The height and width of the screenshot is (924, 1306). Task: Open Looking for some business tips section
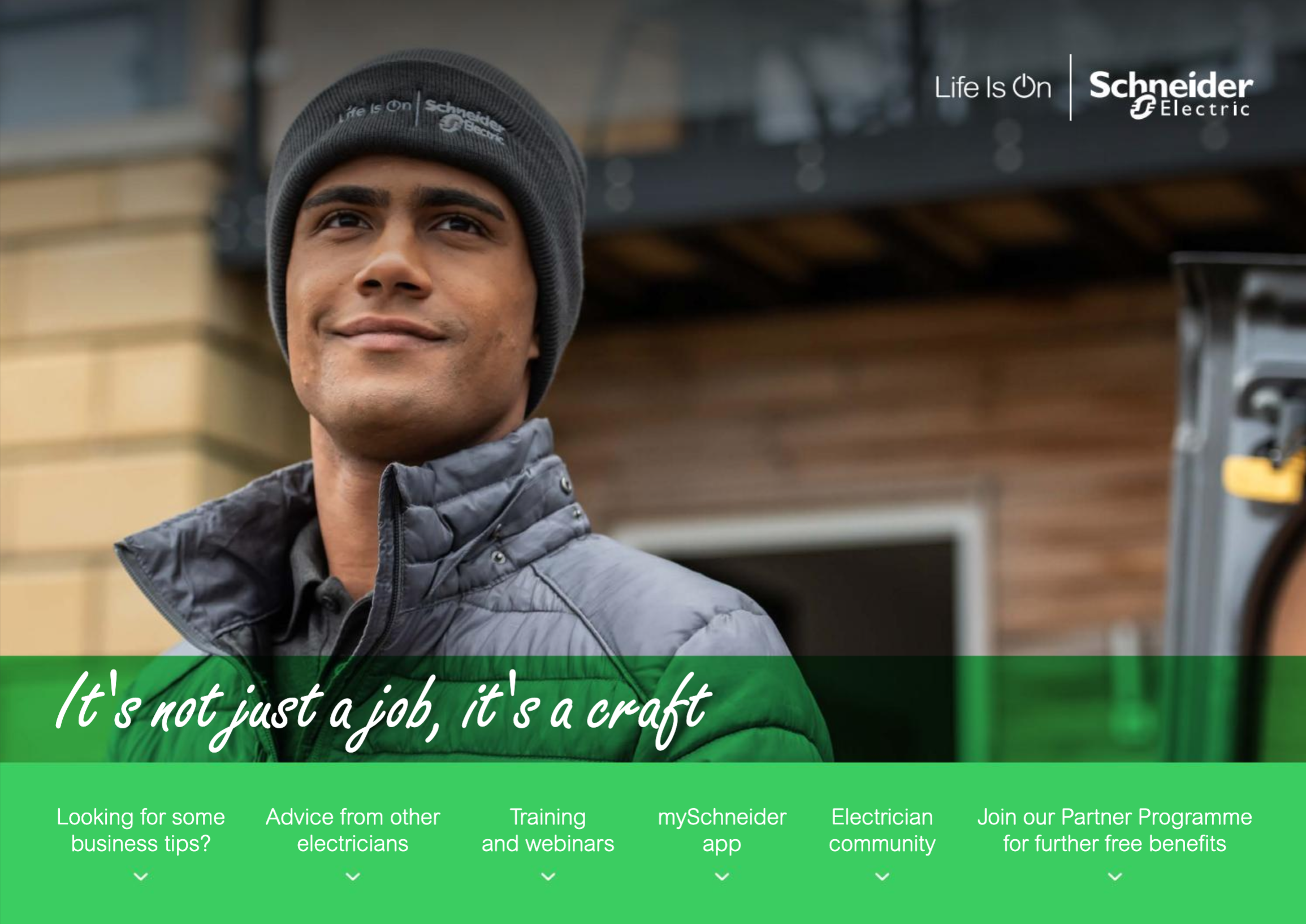pyautogui.click(x=141, y=830)
